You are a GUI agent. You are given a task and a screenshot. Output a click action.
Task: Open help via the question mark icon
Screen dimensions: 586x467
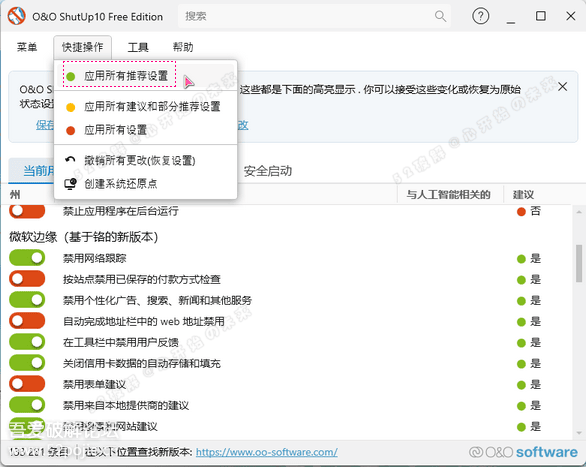pyautogui.click(x=481, y=16)
